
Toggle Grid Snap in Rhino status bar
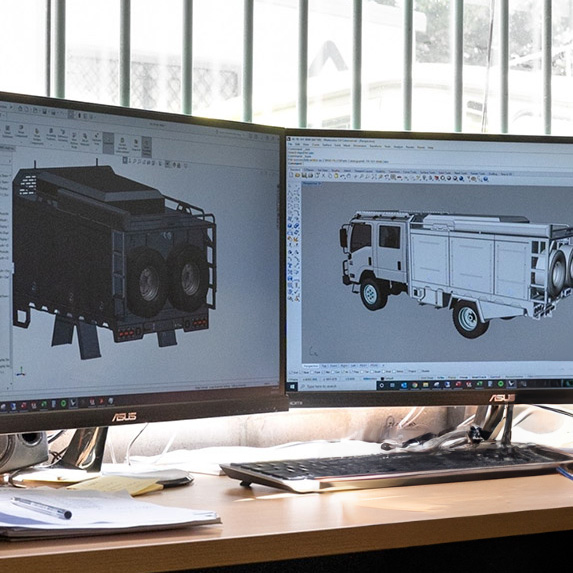427,378
